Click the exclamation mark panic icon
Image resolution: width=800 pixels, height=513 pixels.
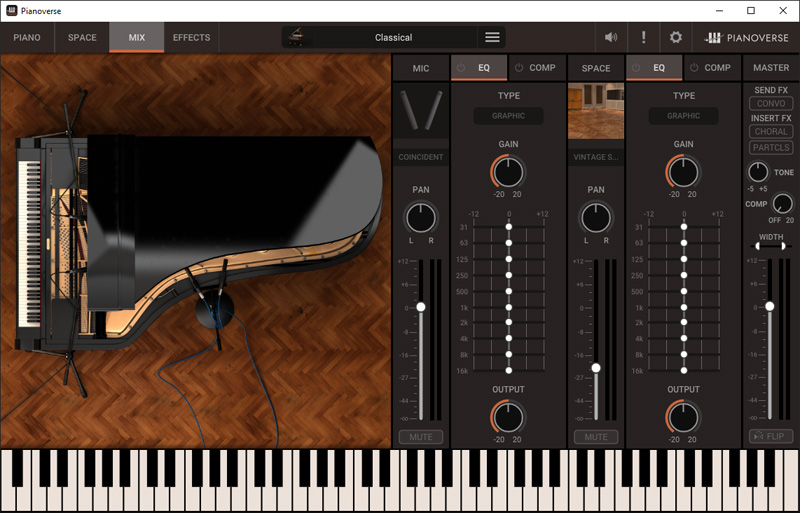pos(643,37)
